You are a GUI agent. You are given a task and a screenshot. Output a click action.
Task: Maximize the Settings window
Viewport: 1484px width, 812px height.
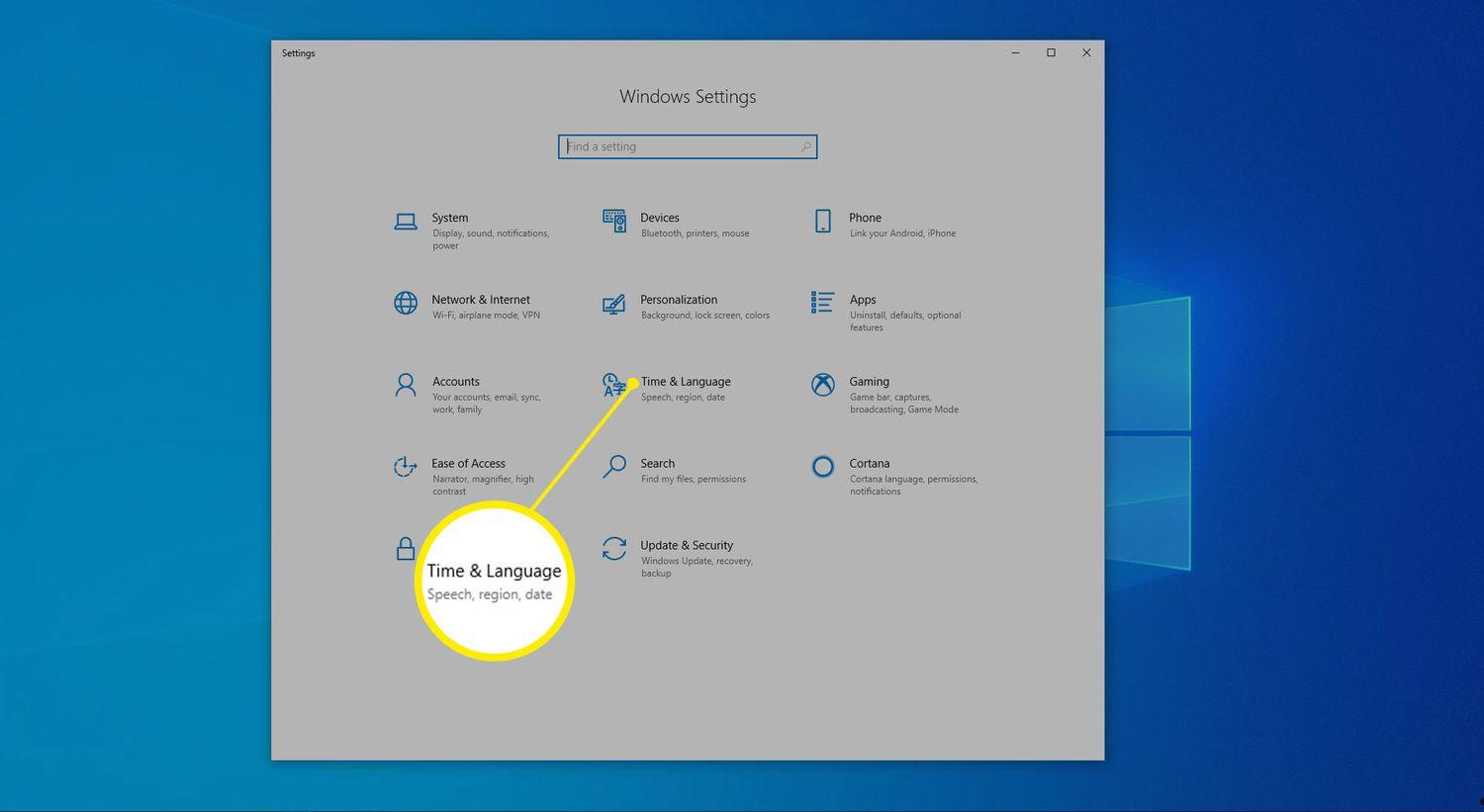click(x=1051, y=52)
